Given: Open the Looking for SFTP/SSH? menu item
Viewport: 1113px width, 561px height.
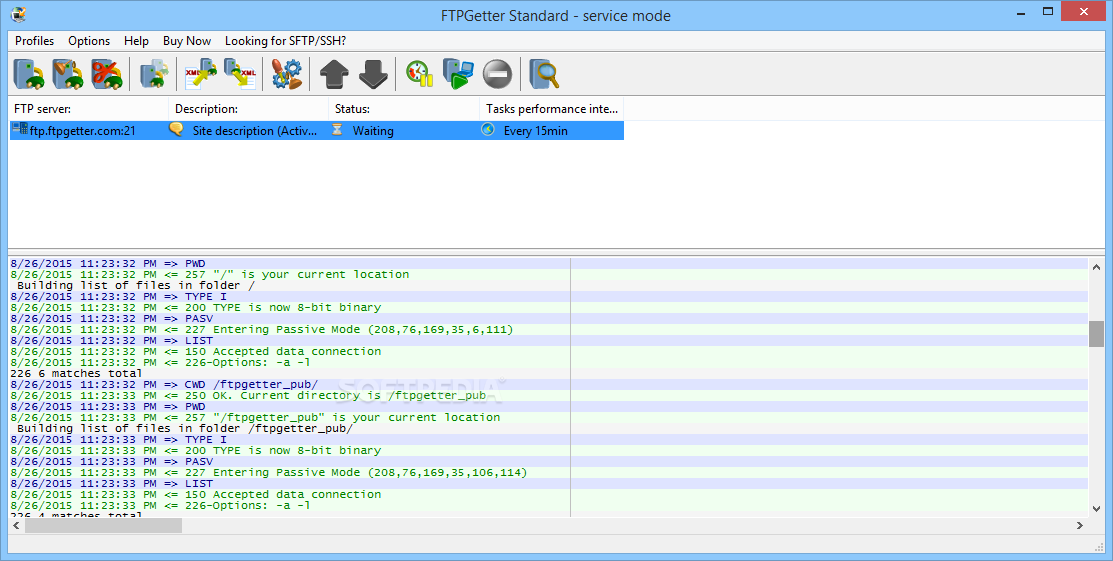Looking at the screenshot, I should click(x=285, y=40).
